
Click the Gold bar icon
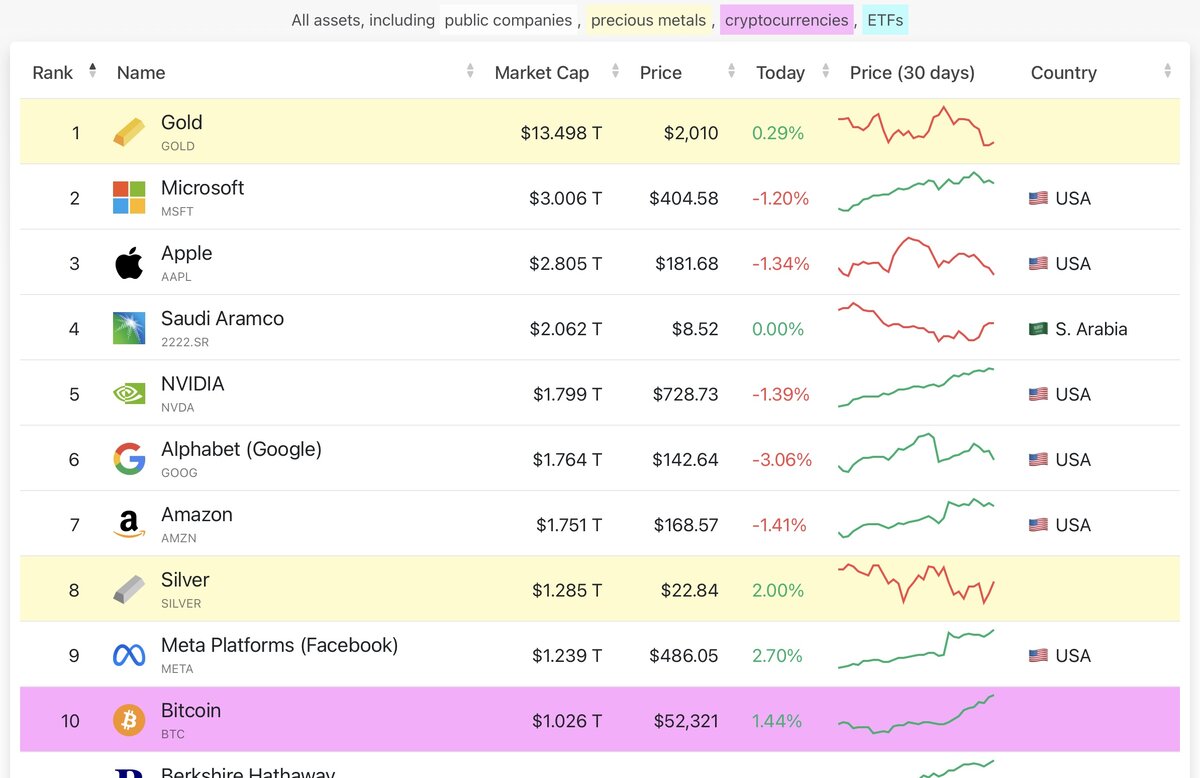[x=129, y=132]
